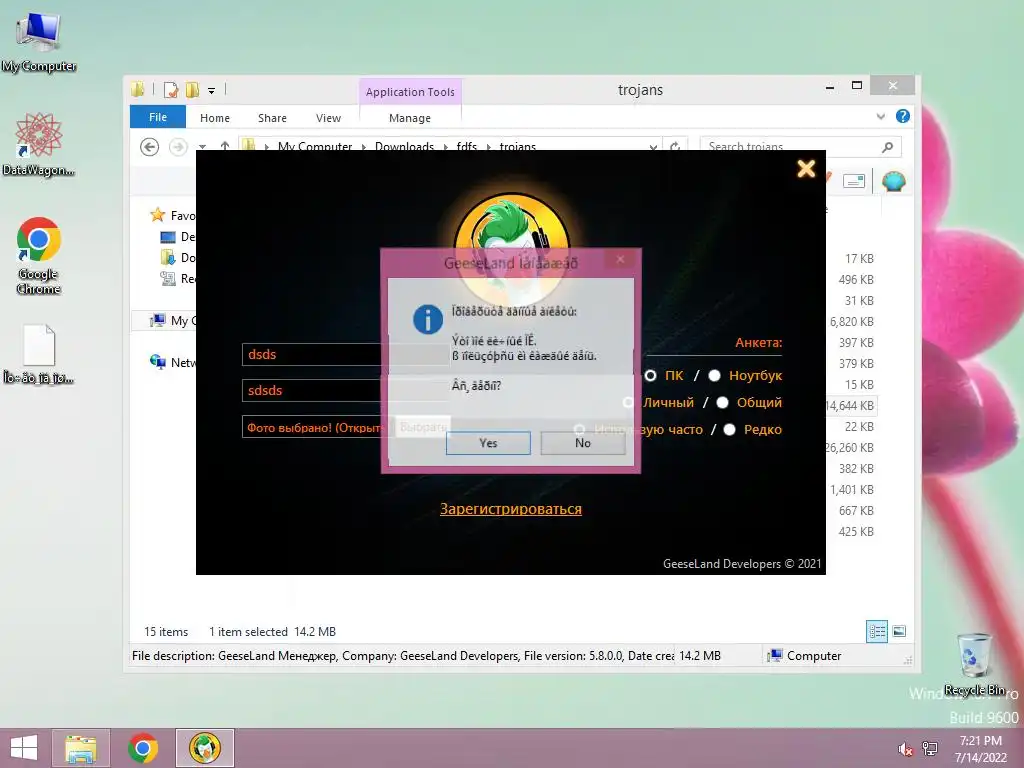Click fdfs in the address breadcrumb

pos(466,146)
